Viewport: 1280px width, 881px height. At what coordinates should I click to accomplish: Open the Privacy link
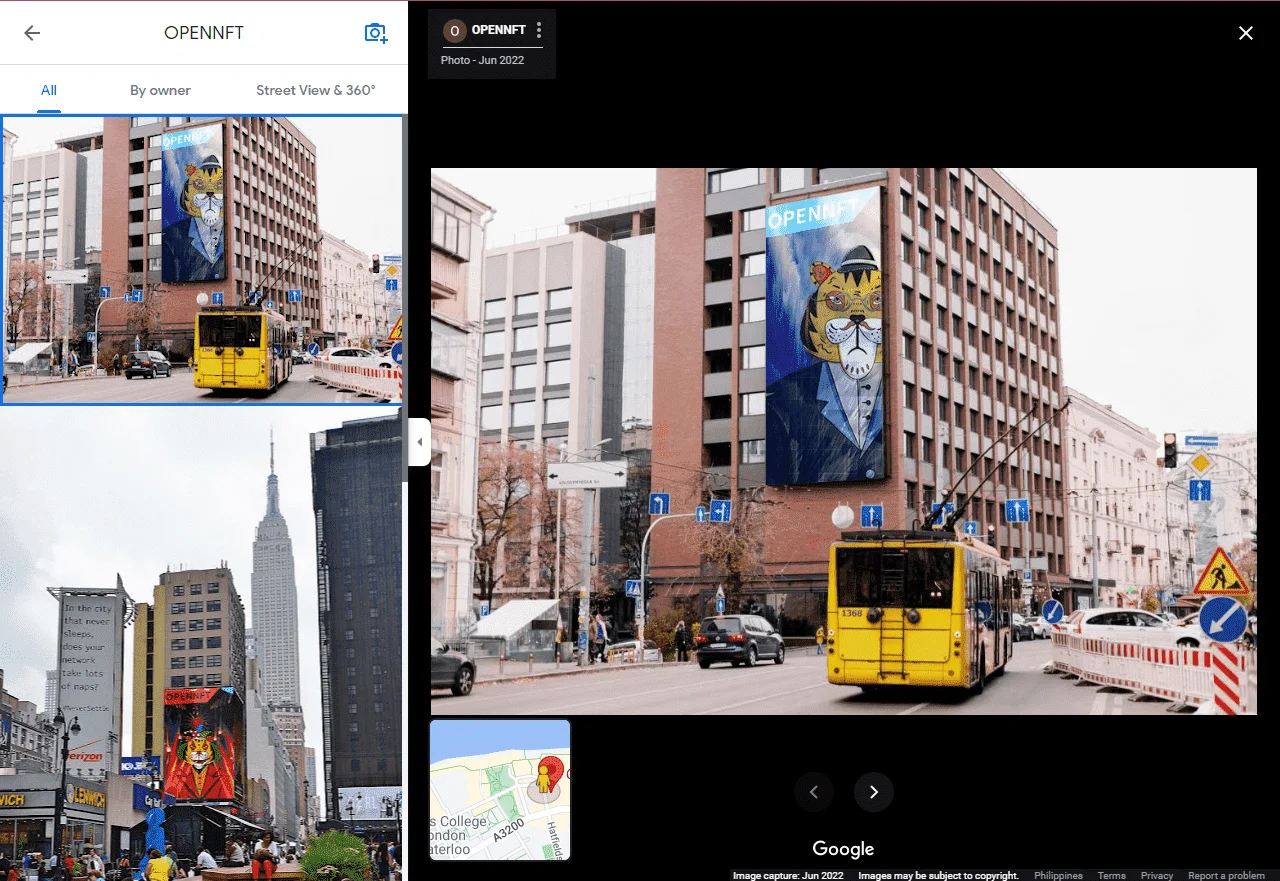click(x=1157, y=875)
